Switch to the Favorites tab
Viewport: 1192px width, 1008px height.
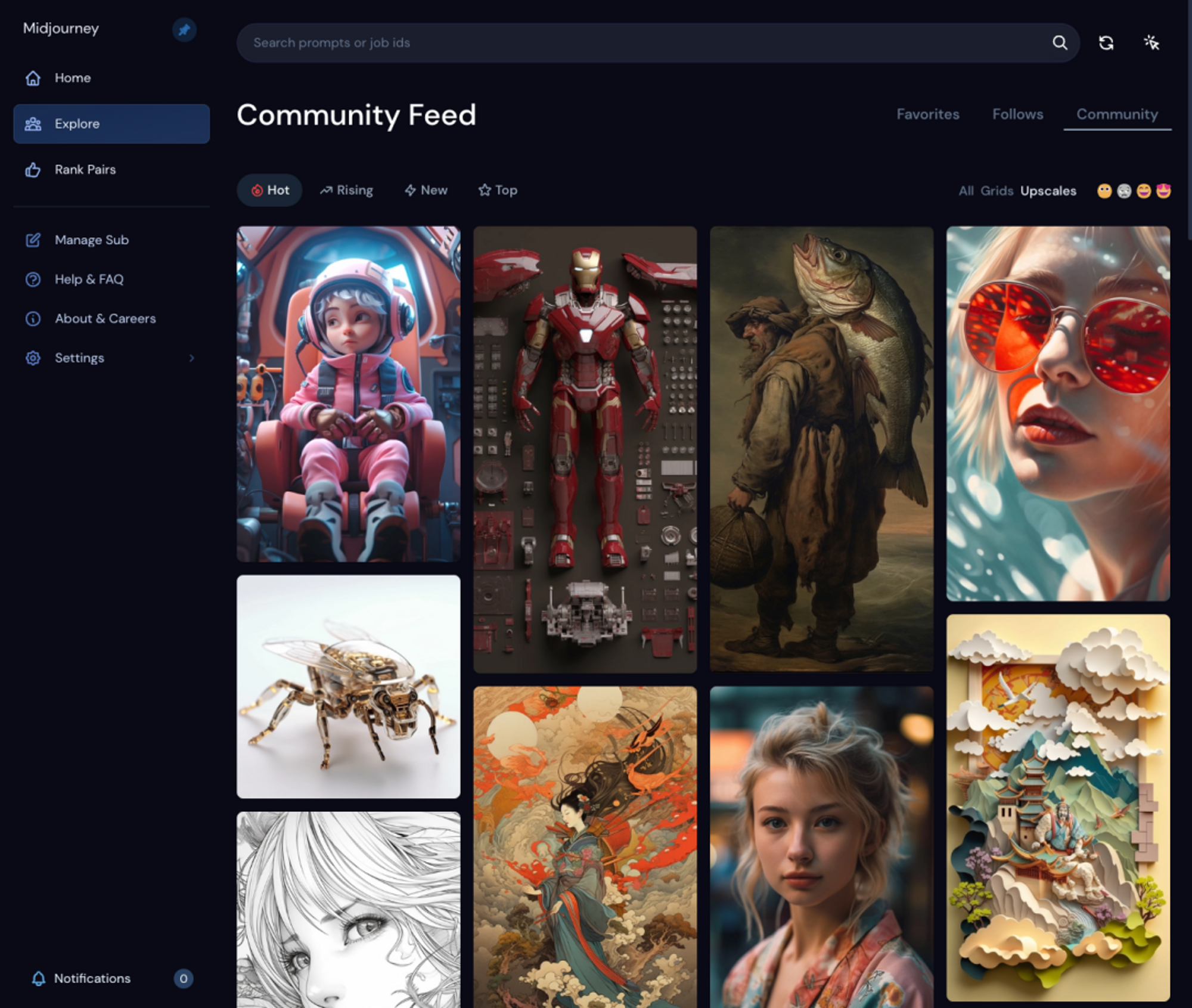(x=927, y=114)
